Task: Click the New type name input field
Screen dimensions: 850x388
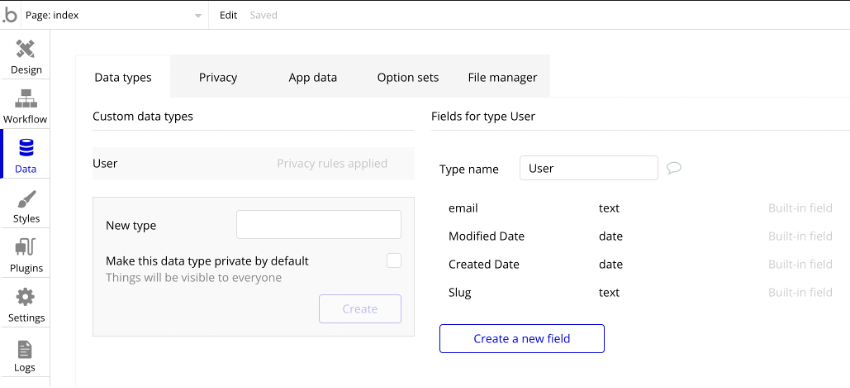Action: (x=319, y=224)
